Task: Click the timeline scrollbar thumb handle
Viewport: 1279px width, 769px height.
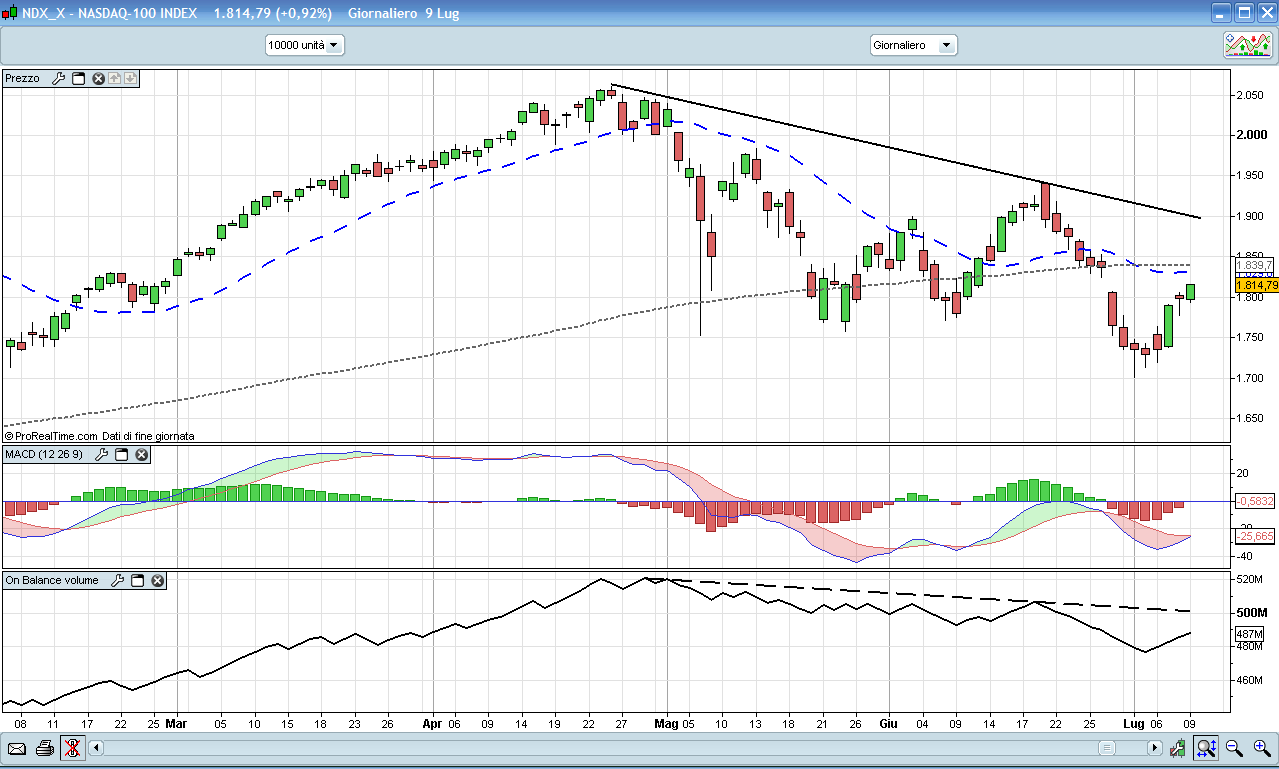Action: click(x=1107, y=747)
